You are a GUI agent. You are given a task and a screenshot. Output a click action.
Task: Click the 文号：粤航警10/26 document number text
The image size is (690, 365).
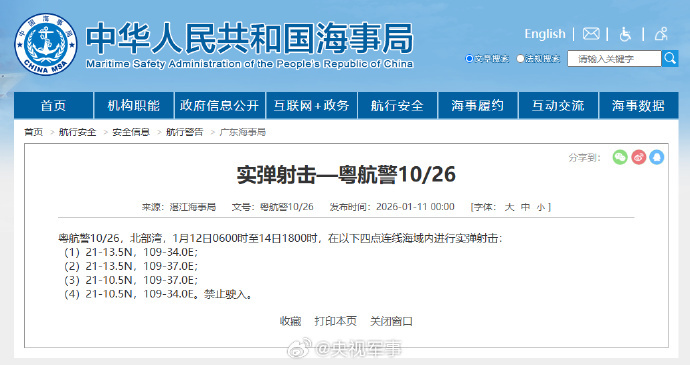(273, 207)
